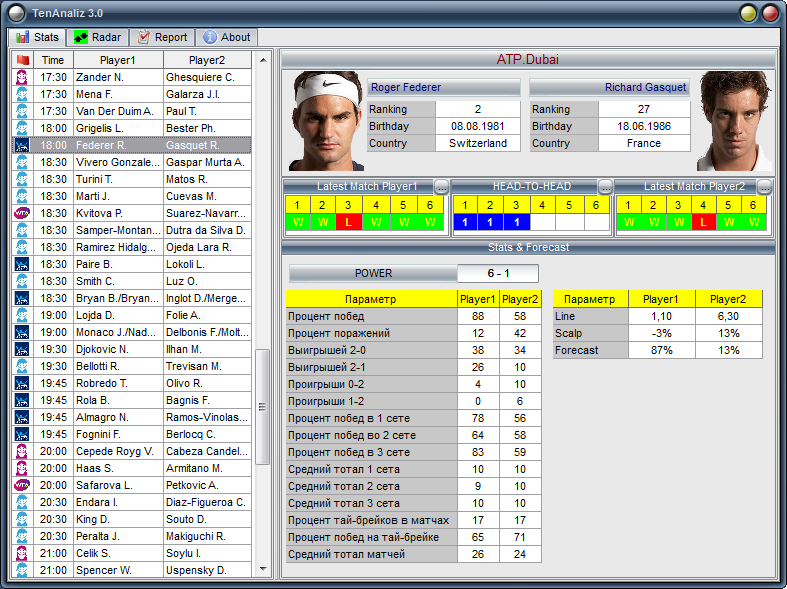Click the Scalp value 13% for Player2

click(x=728, y=334)
